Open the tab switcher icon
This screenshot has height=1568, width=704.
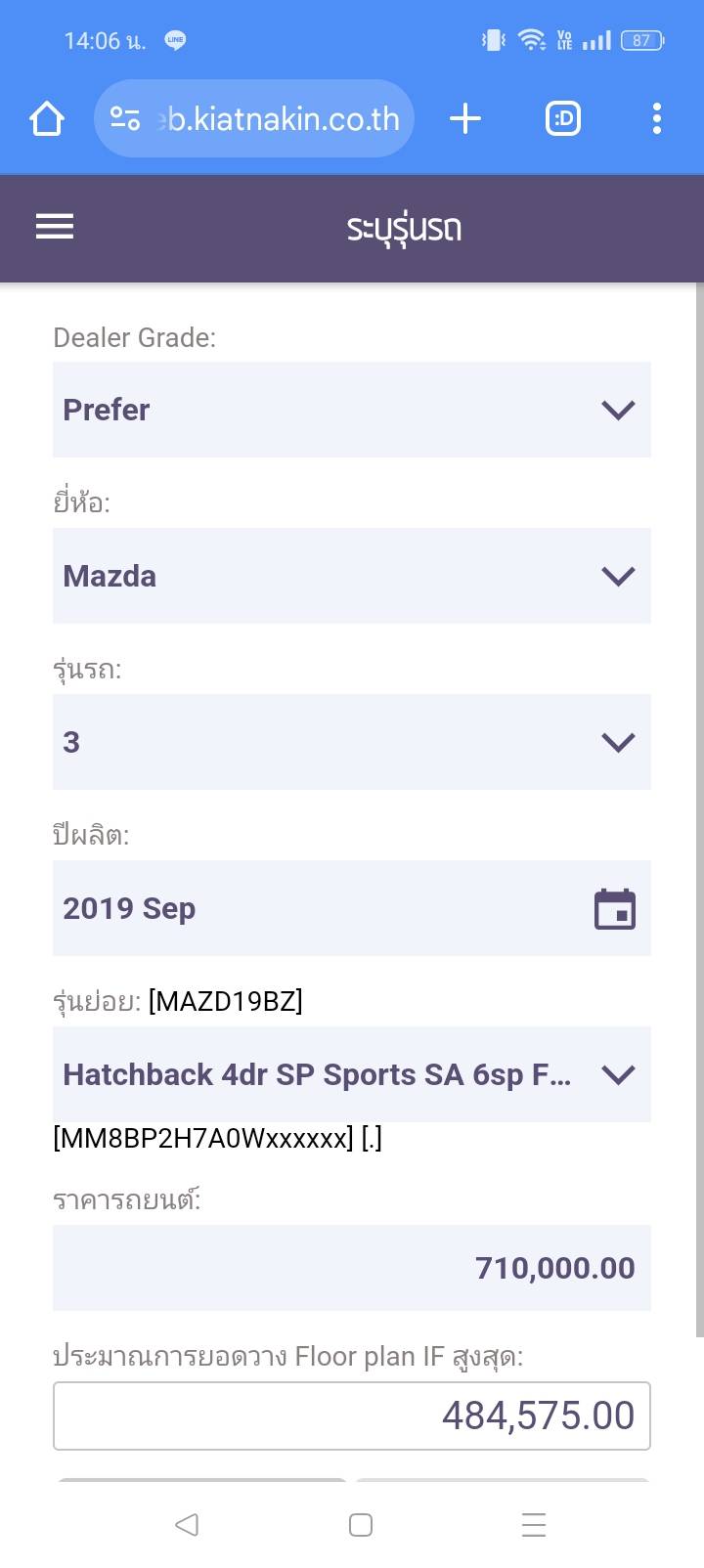(x=562, y=119)
